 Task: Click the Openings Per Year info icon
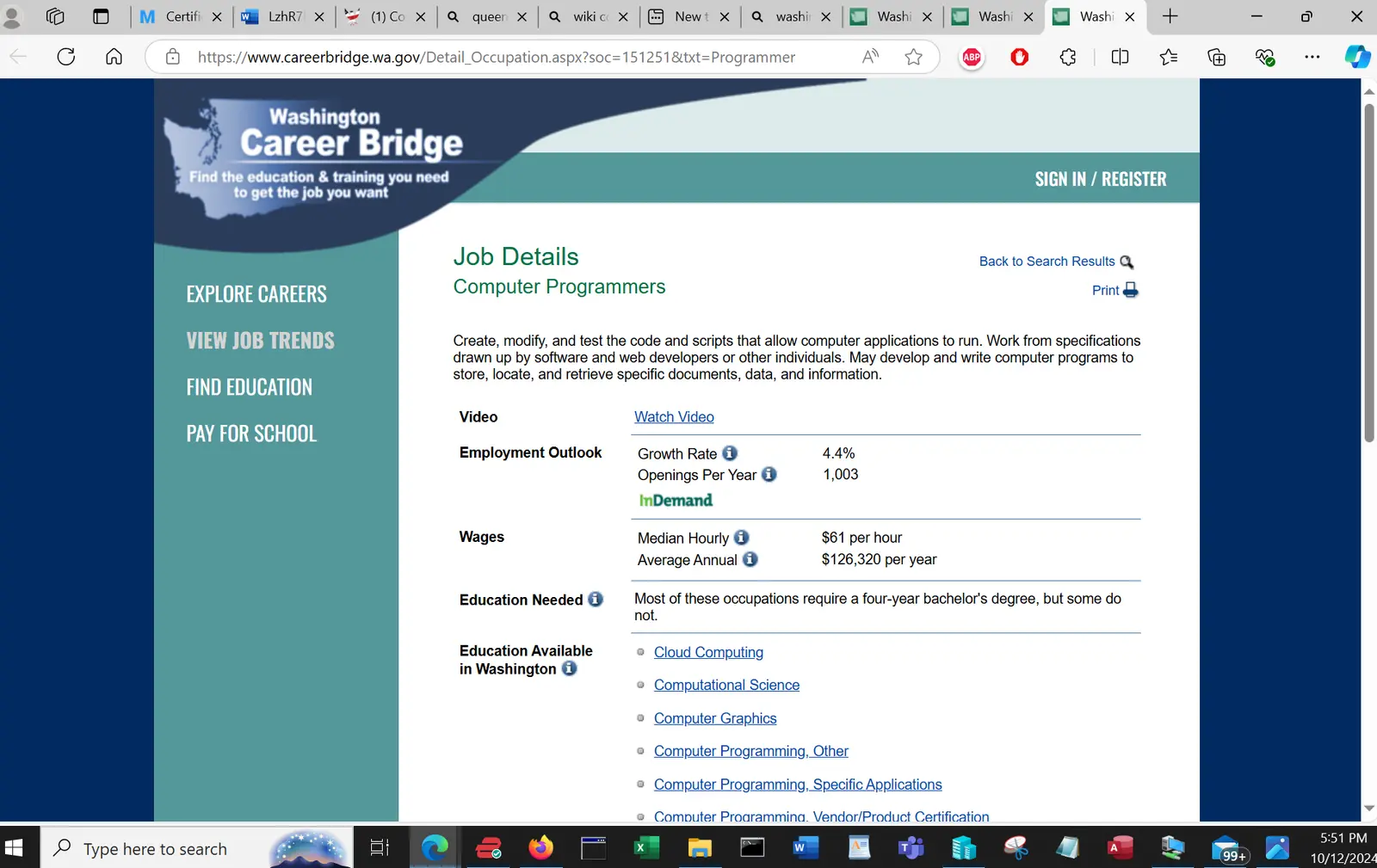click(769, 474)
